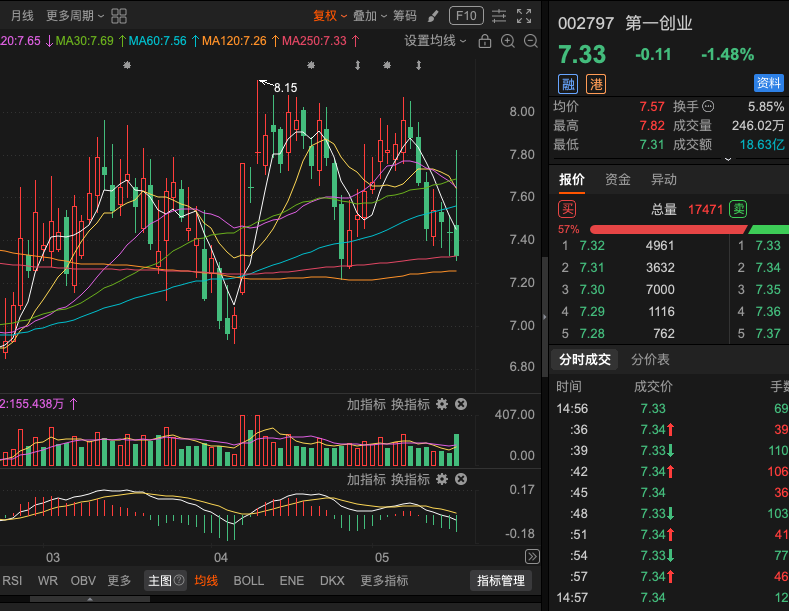
Task: Open the 指标管理 button
Action: pos(501,581)
